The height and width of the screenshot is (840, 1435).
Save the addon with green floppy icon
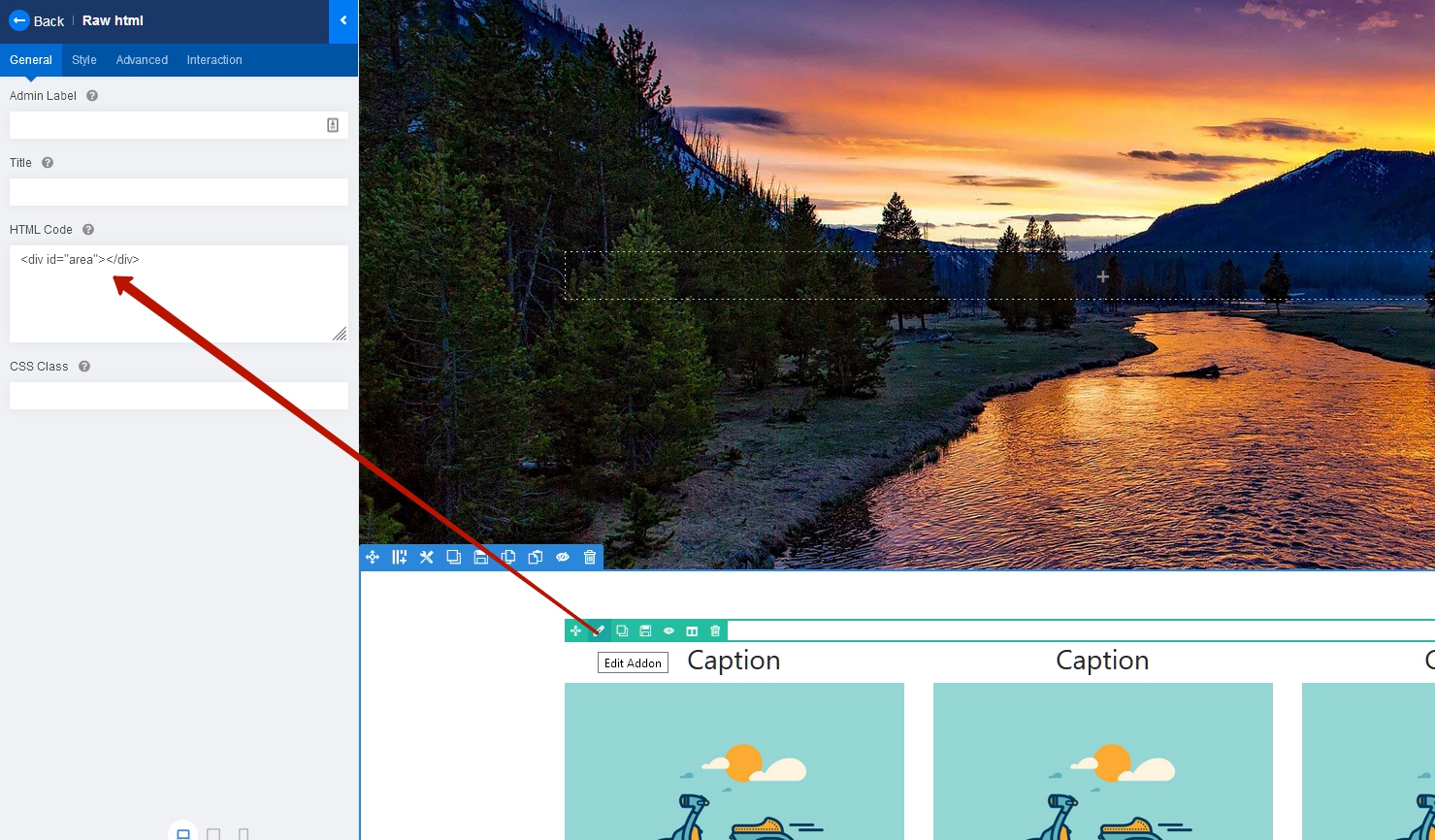click(x=645, y=630)
